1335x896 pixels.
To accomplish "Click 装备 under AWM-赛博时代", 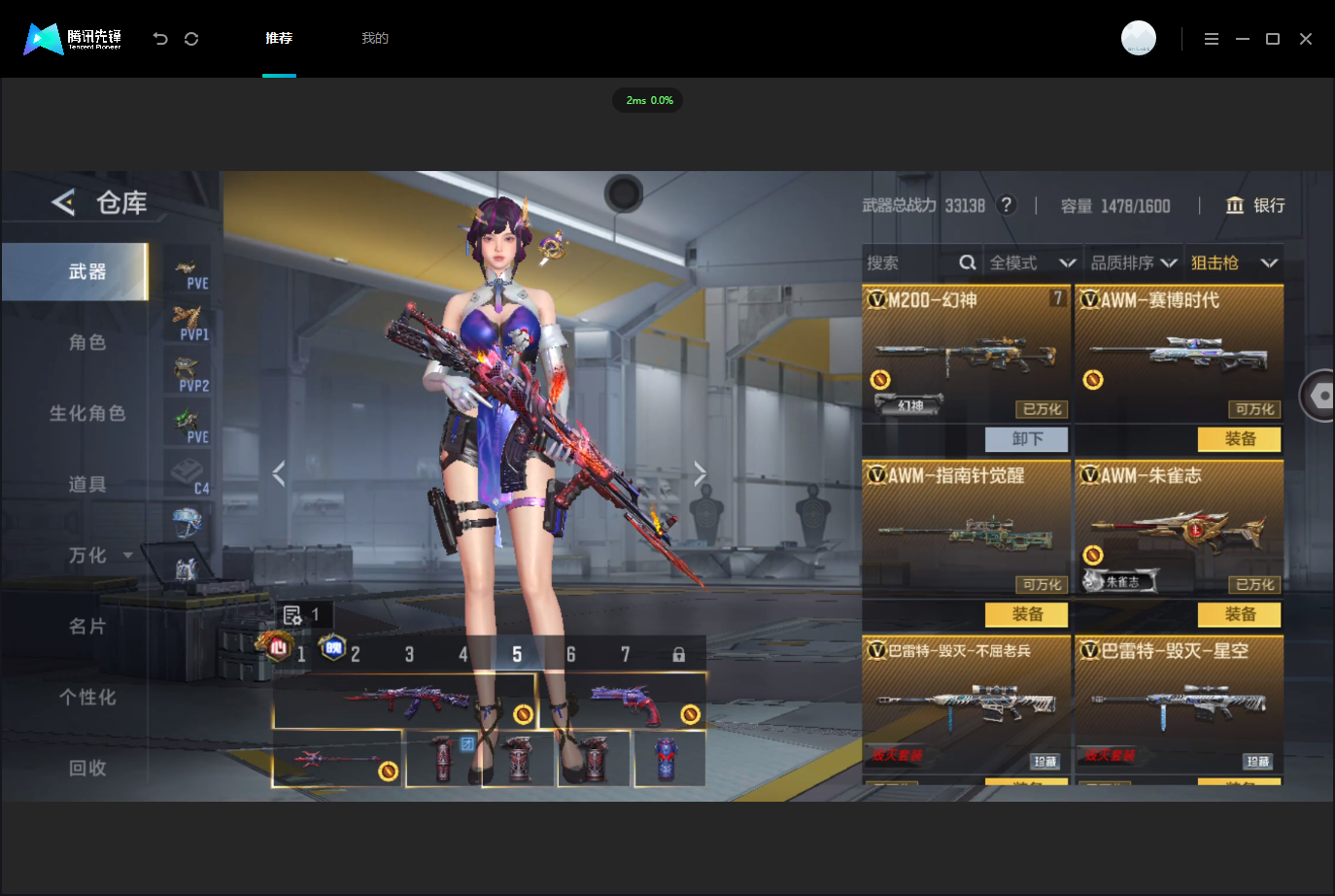I will (x=1240, y=439).
